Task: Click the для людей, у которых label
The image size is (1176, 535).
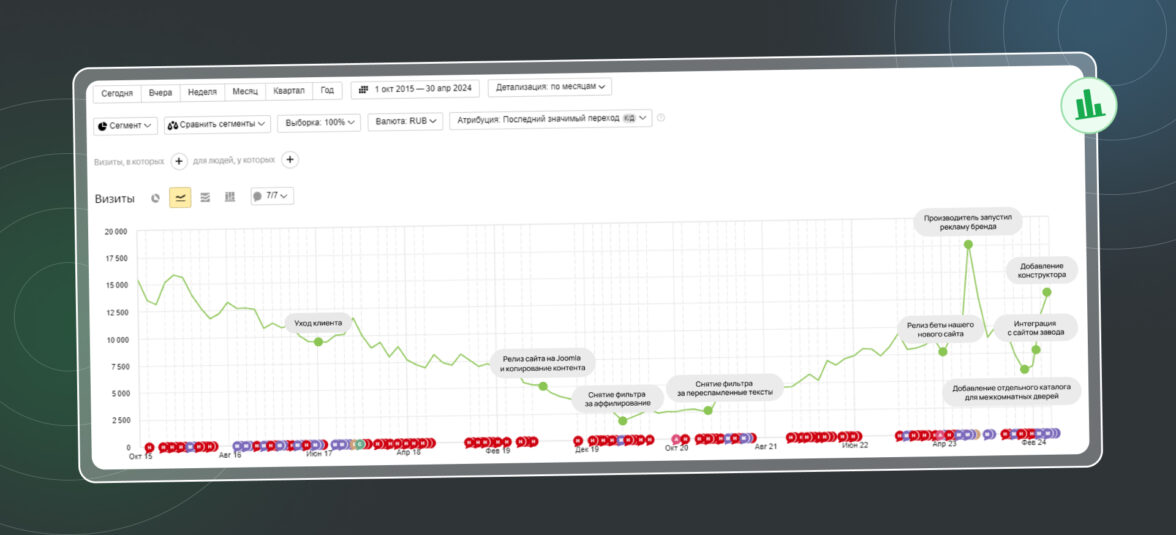Action: pos(235,161)
